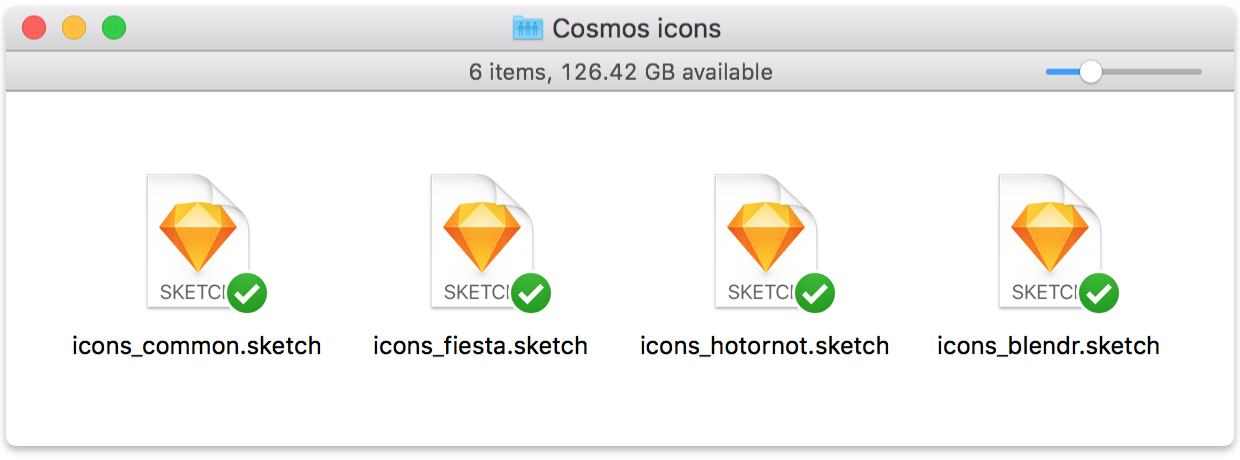Click the icons_hotornot.sketch filename label

pos(765,346)
